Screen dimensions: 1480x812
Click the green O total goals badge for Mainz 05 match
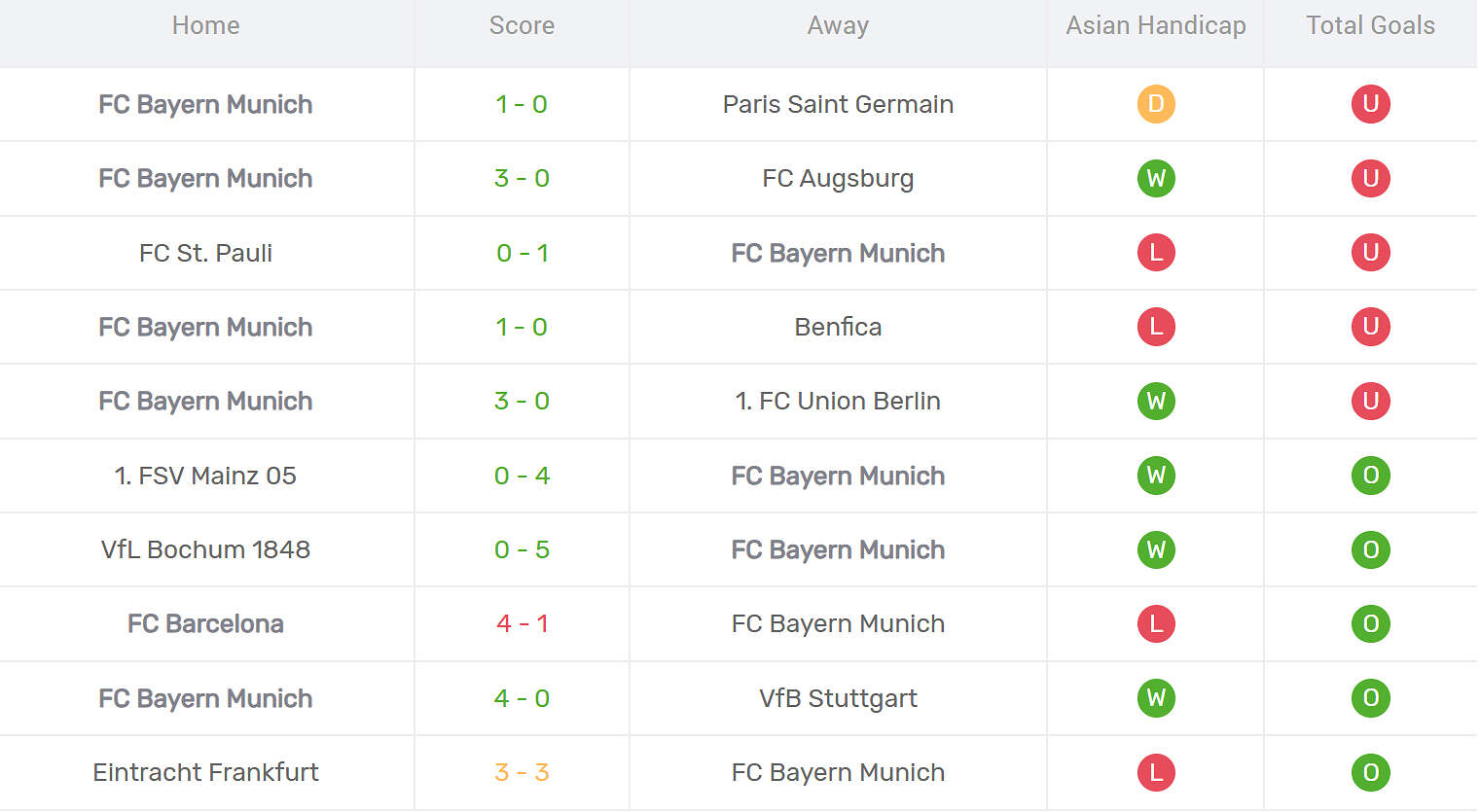[1370, 476]
